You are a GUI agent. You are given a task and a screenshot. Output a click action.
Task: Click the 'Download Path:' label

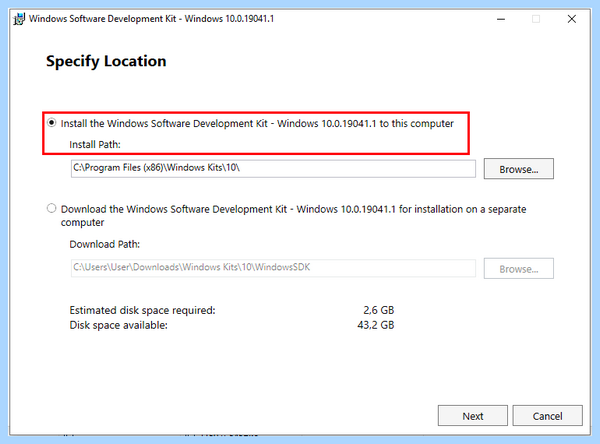tap(104, 244)
